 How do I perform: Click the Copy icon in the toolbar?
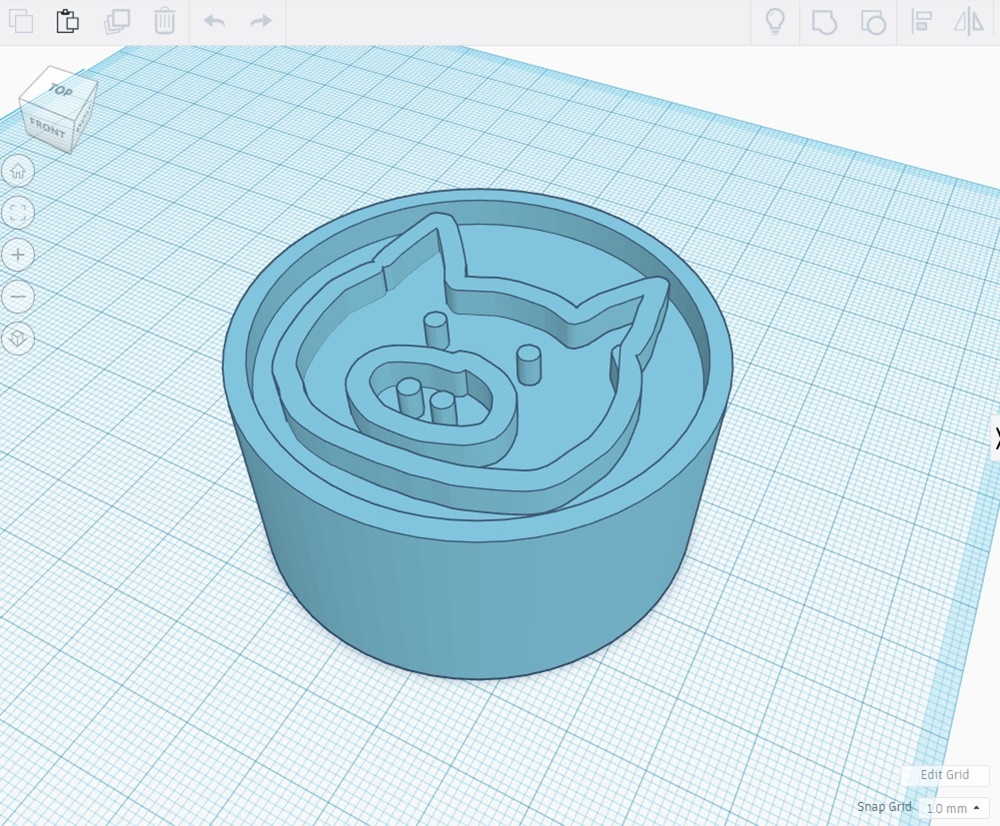coord(20,21)
